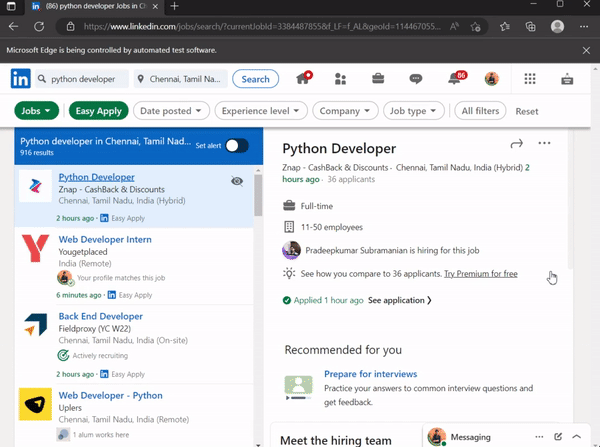The image size is (600, 447).
Task: Dismiss the automated test software banner
Action: pos(586,50)
